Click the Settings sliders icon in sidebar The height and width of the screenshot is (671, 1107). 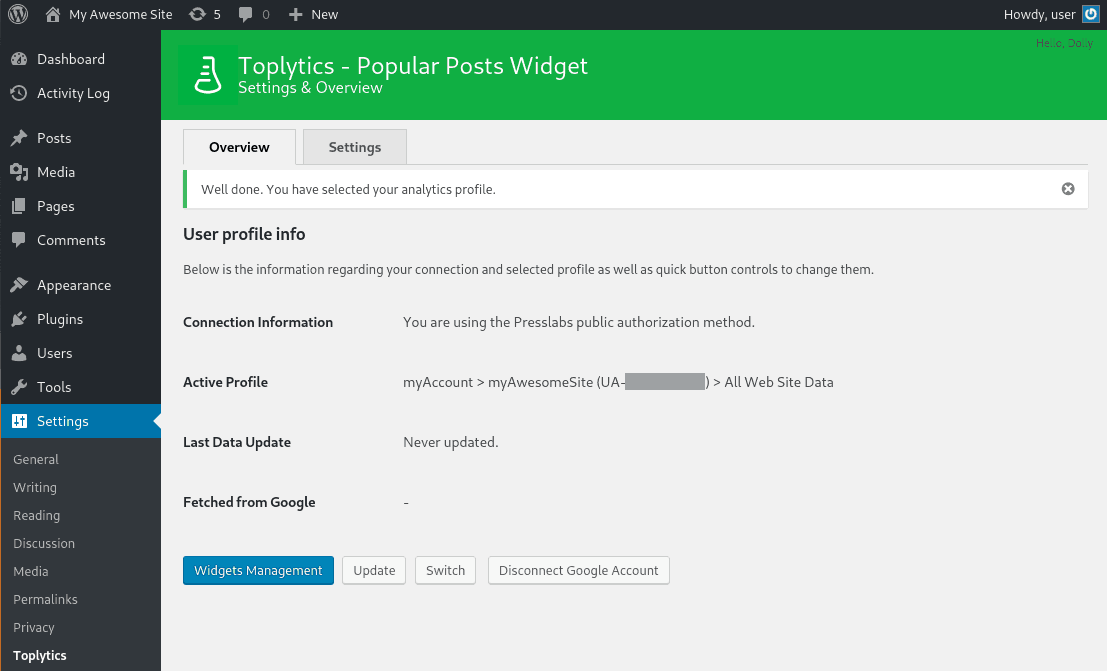coord(19,421)
